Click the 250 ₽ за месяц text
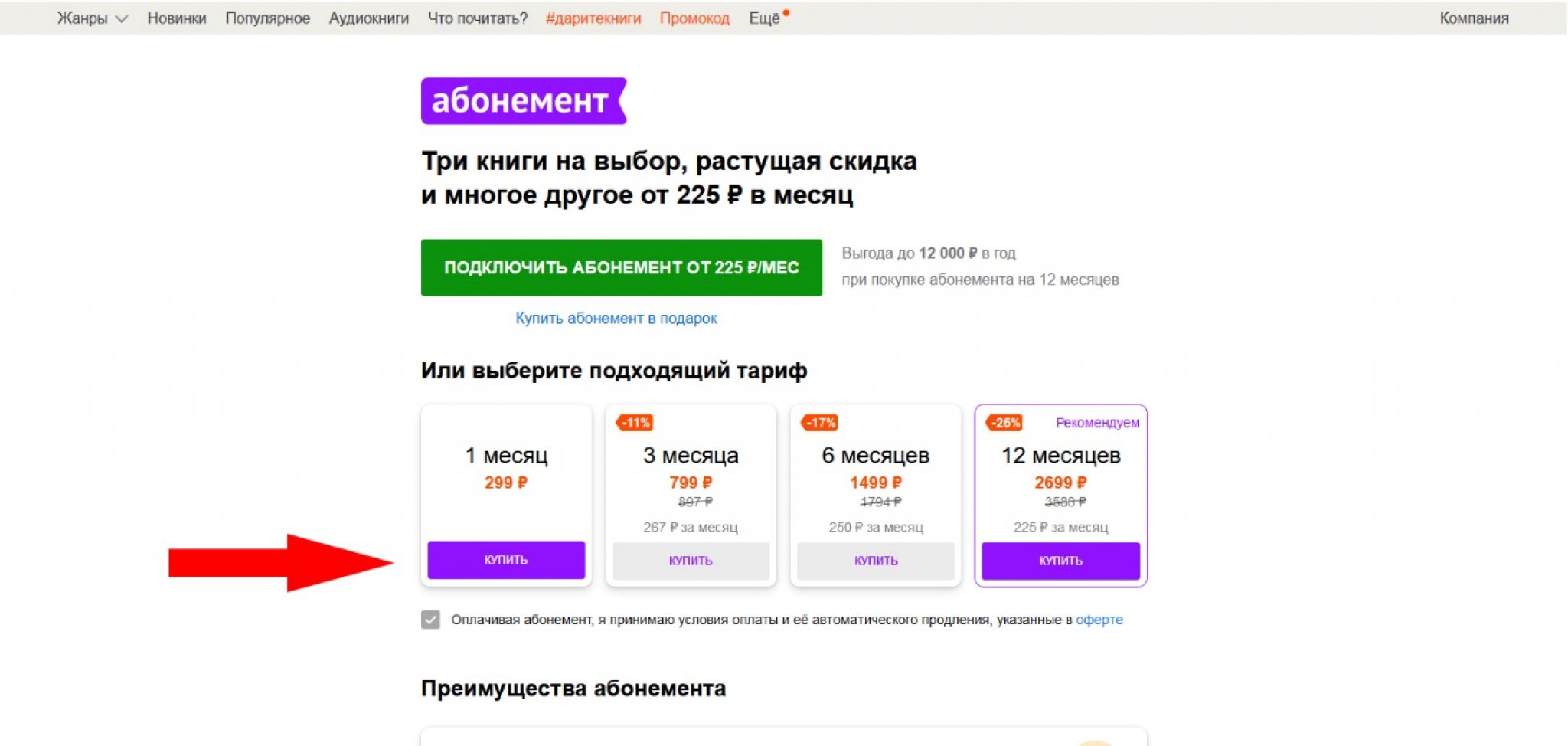Screen dimensions: 1568x746 coord(876,527)
